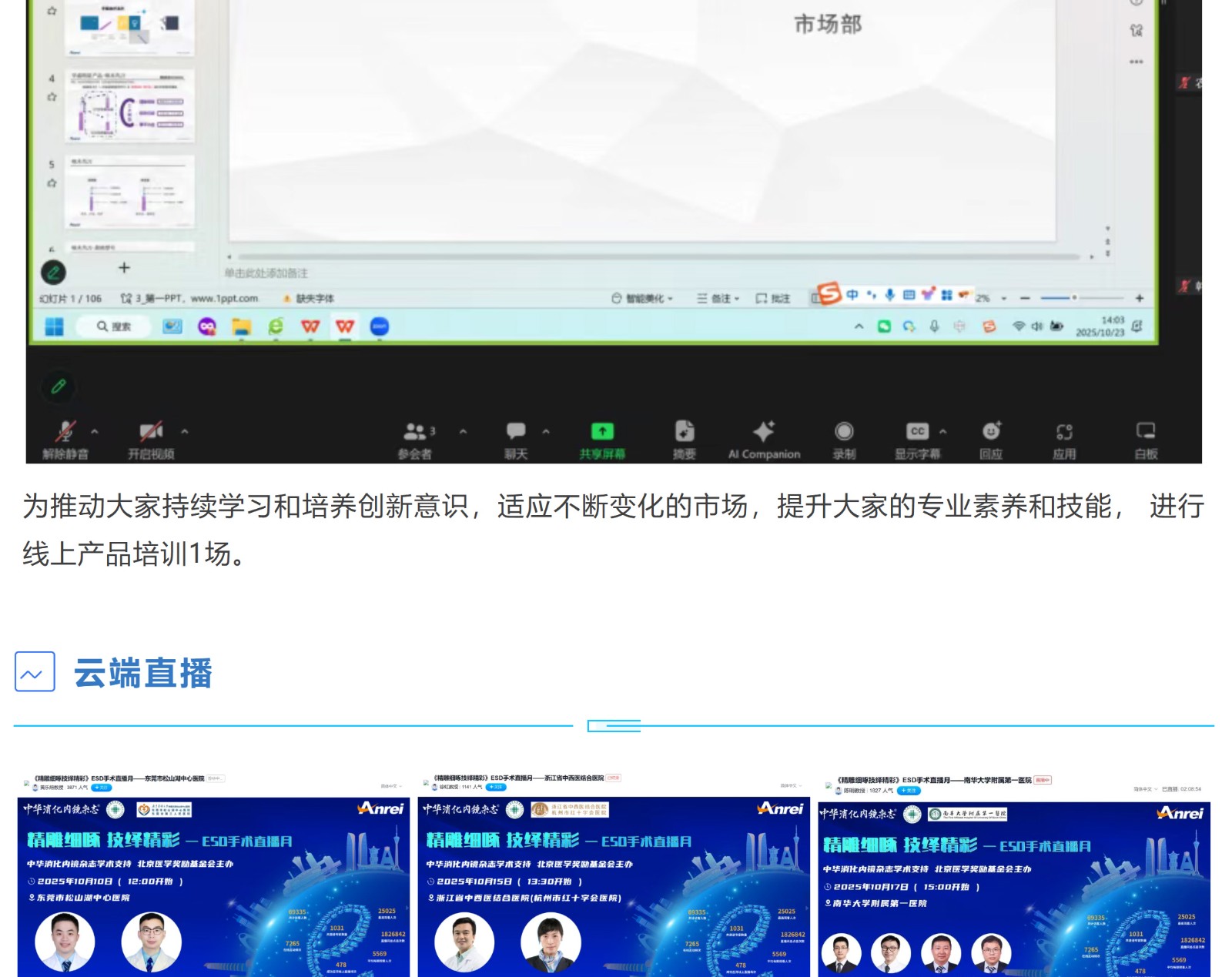The height and width of the screenshot is (977, 1232).
Task: Start recording with 录制 button
Action: pyautogui.click(x=844, y=432)
